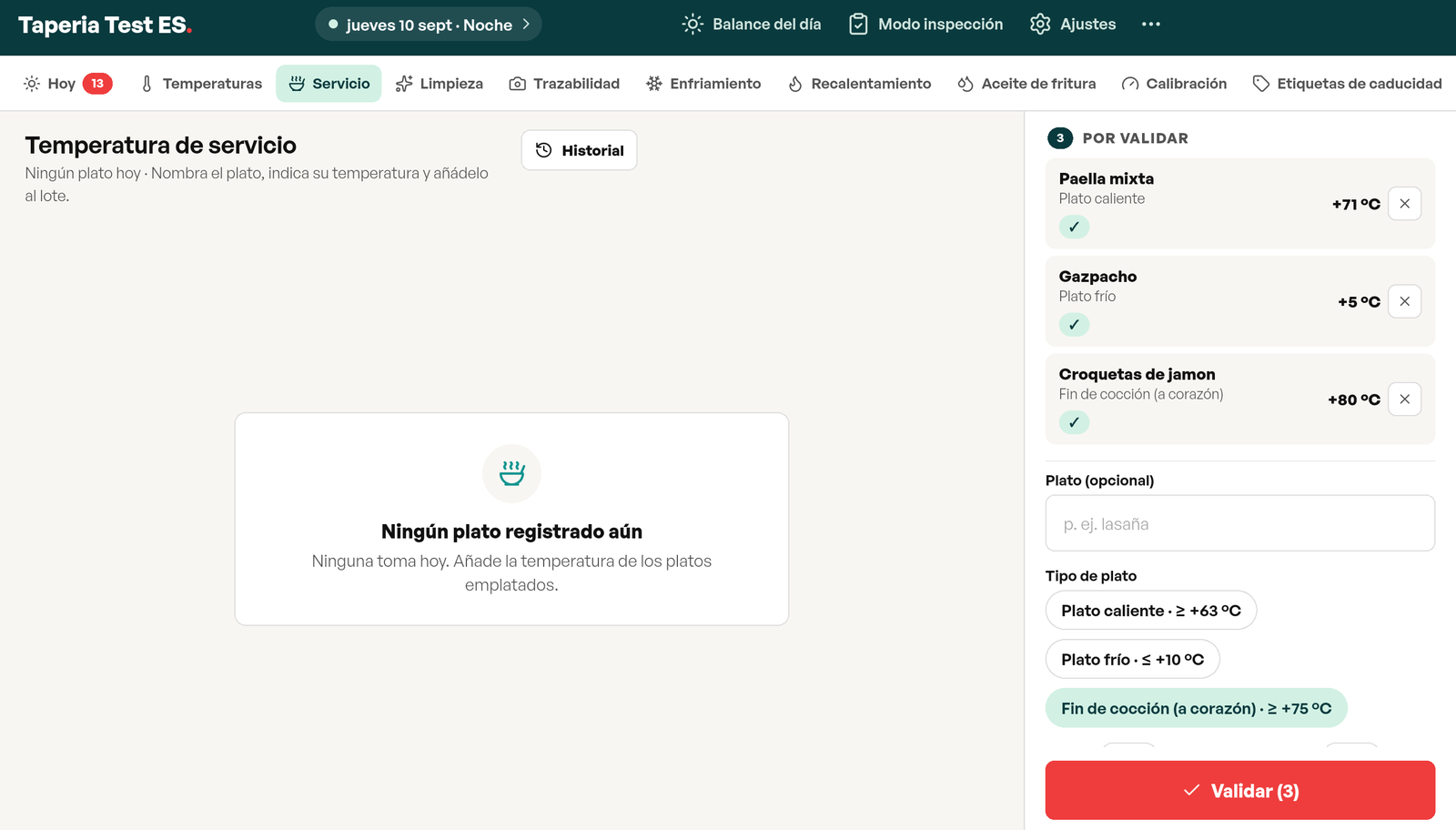
Task: Remove Croquetas de jamon entry with X
Action: point(1404,399)
